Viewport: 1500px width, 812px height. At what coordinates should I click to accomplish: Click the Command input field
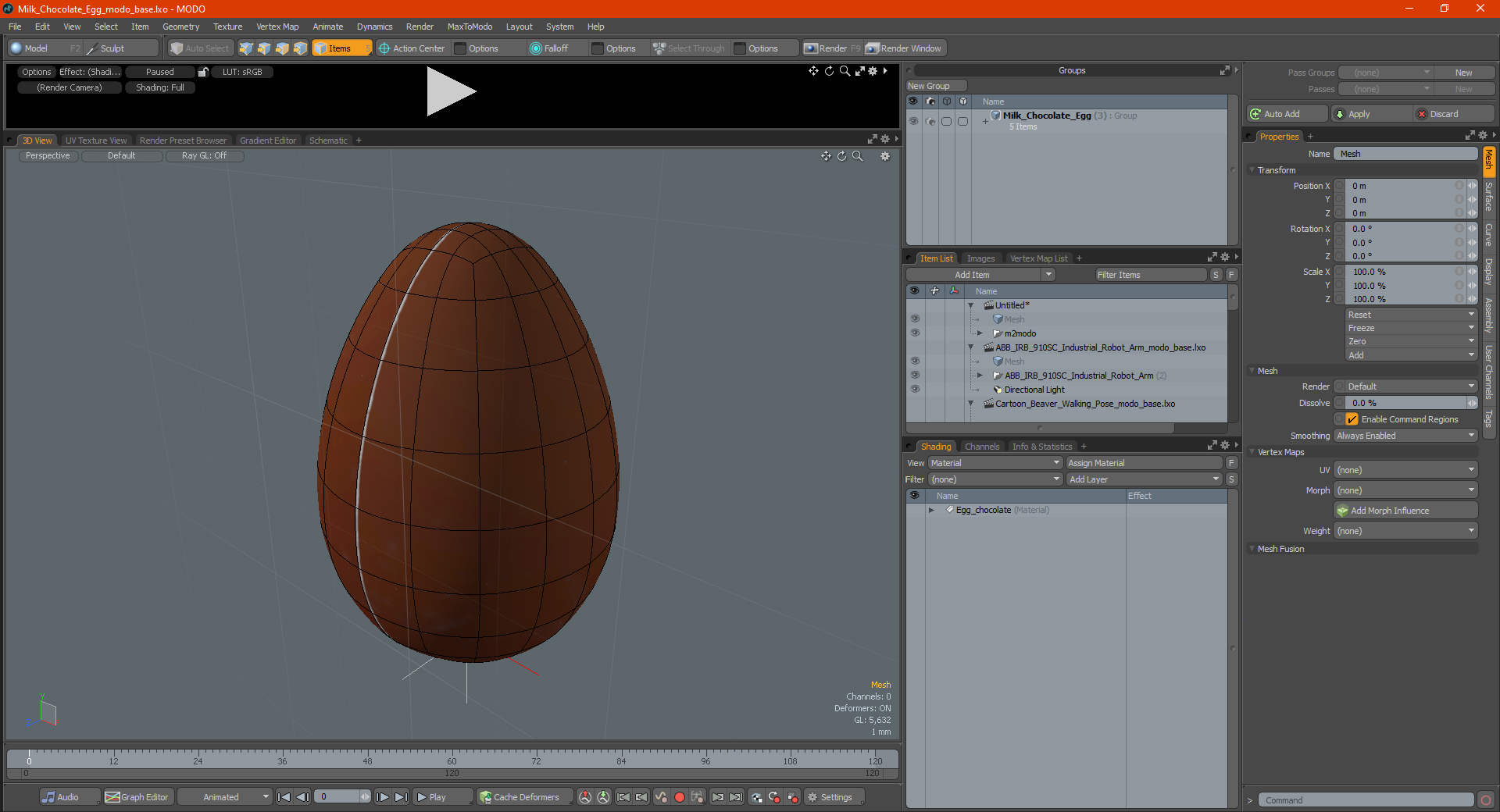pyautogui.click(x=1365, y=800)
